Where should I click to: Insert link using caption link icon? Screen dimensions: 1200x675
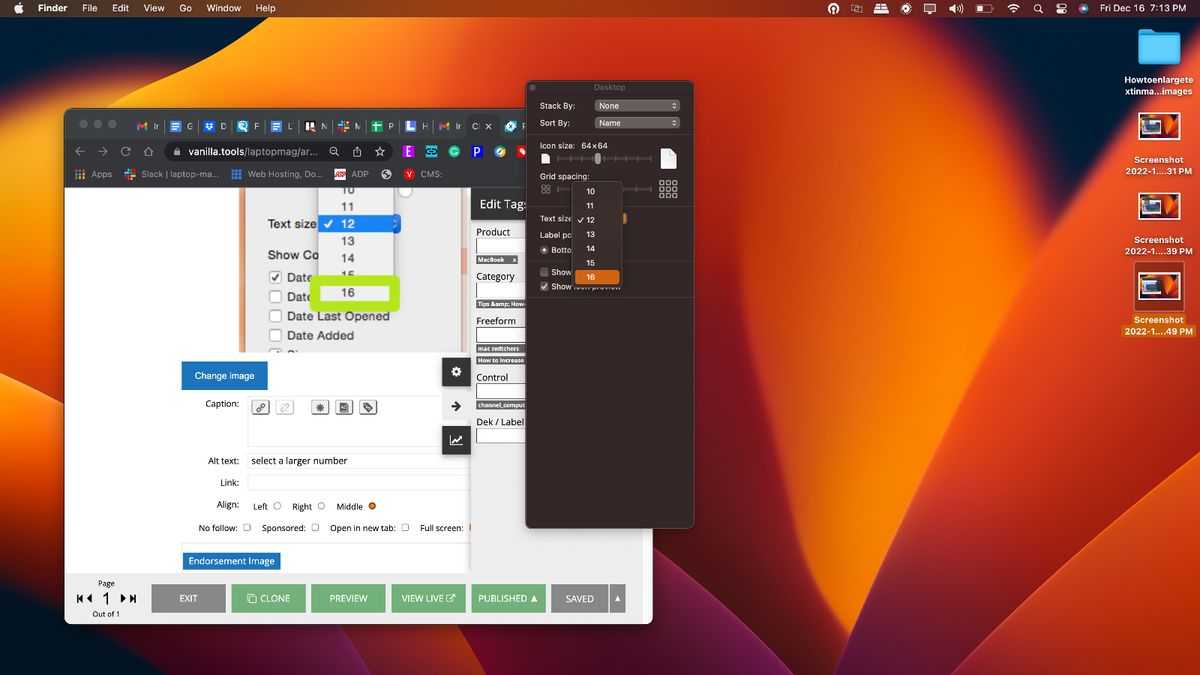point(260,407)
